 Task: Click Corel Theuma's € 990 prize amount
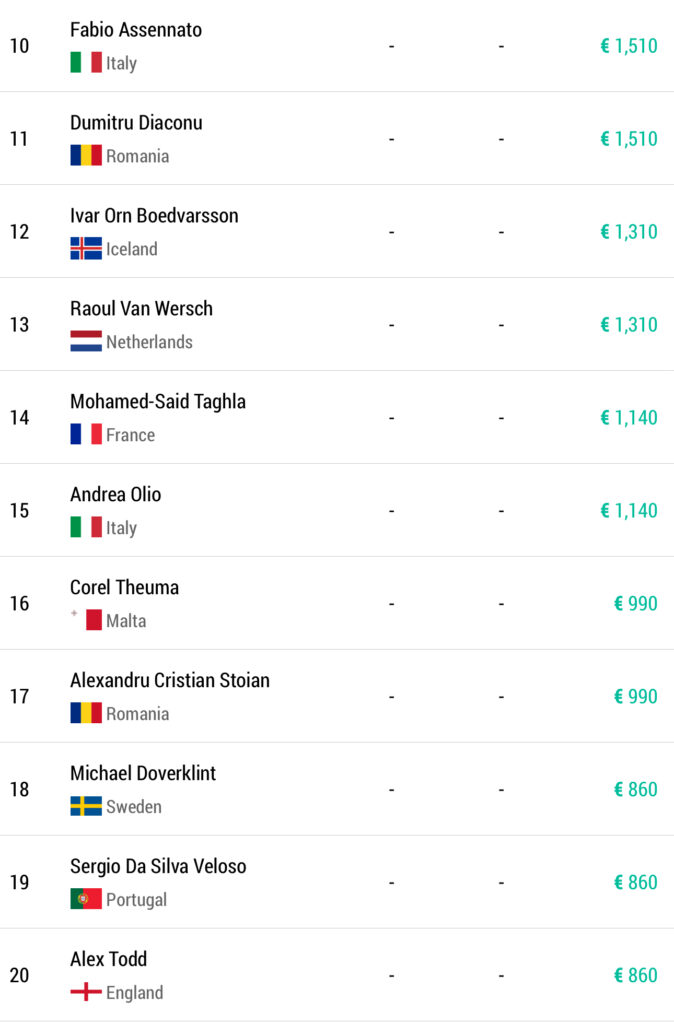(x=635, y=604)
